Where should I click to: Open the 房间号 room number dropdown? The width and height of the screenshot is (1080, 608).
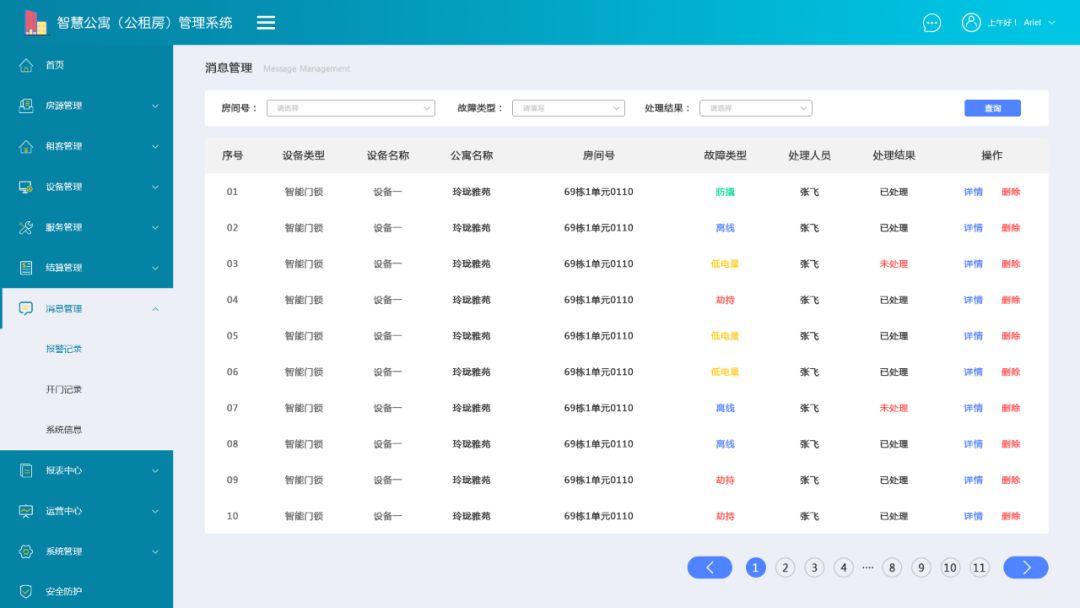[351, 107]
